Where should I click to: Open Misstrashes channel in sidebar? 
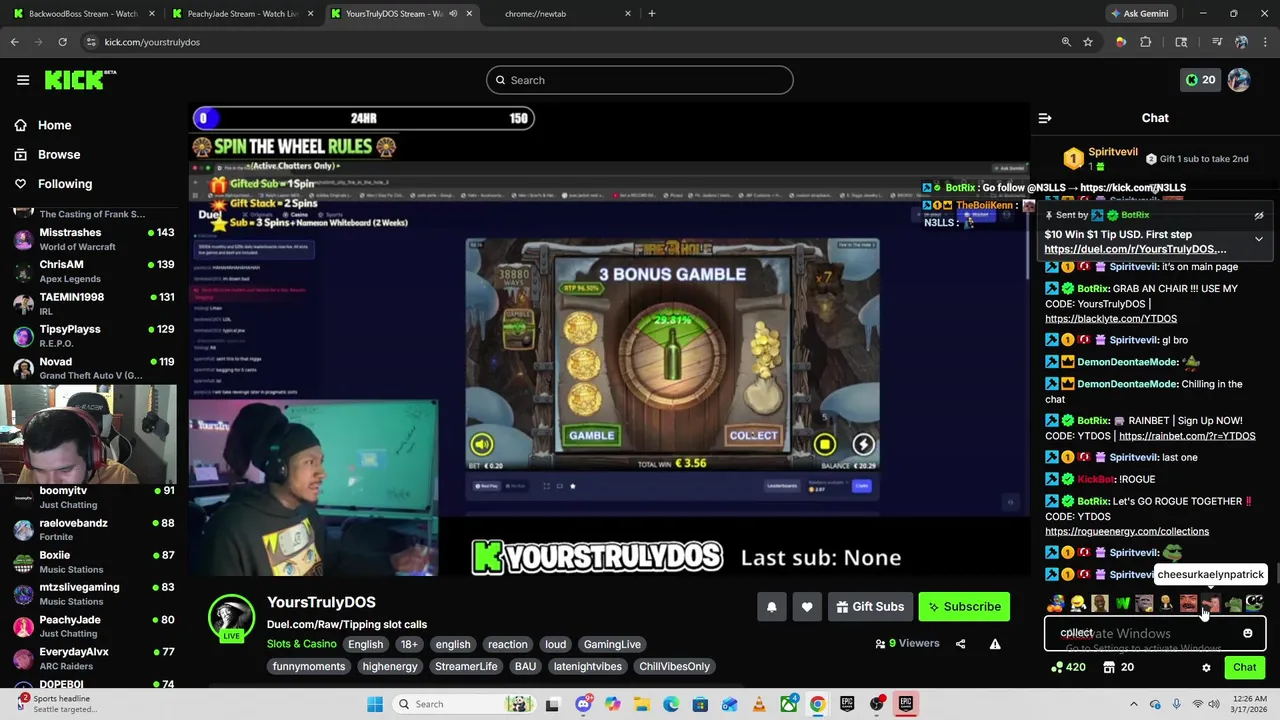tap(92, 239)
